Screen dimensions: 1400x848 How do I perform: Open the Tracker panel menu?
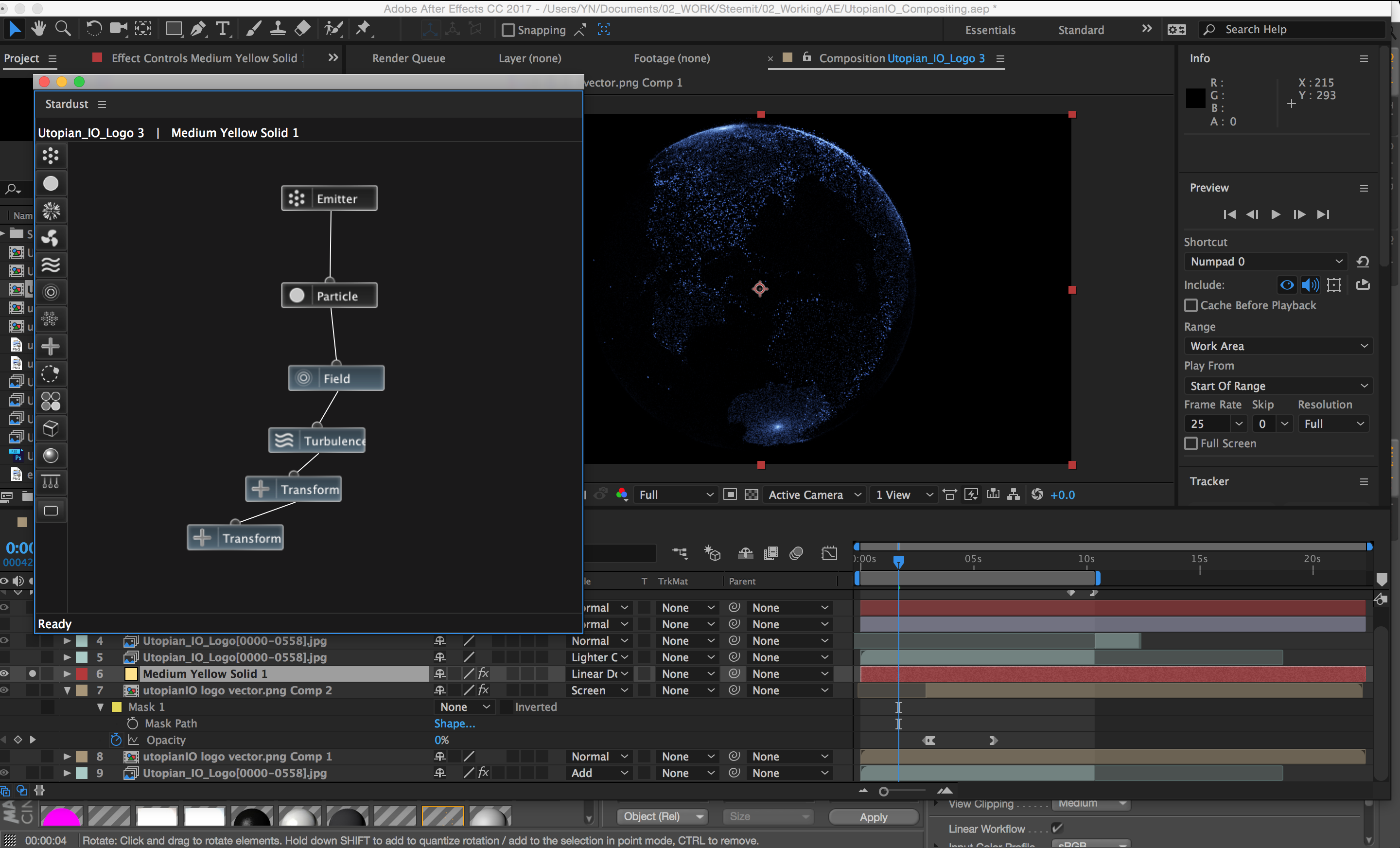(1364, 481)
